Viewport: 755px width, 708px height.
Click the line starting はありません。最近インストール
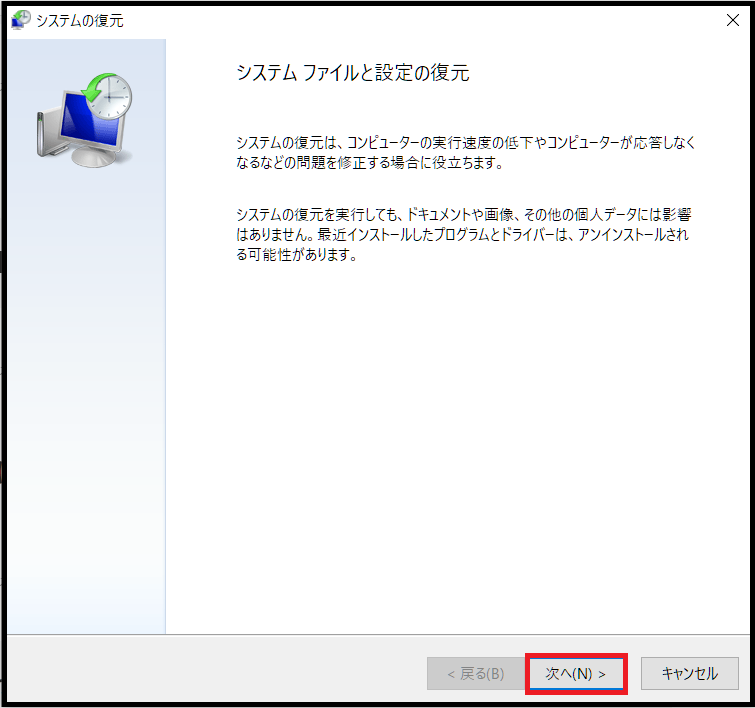[462, 235]
